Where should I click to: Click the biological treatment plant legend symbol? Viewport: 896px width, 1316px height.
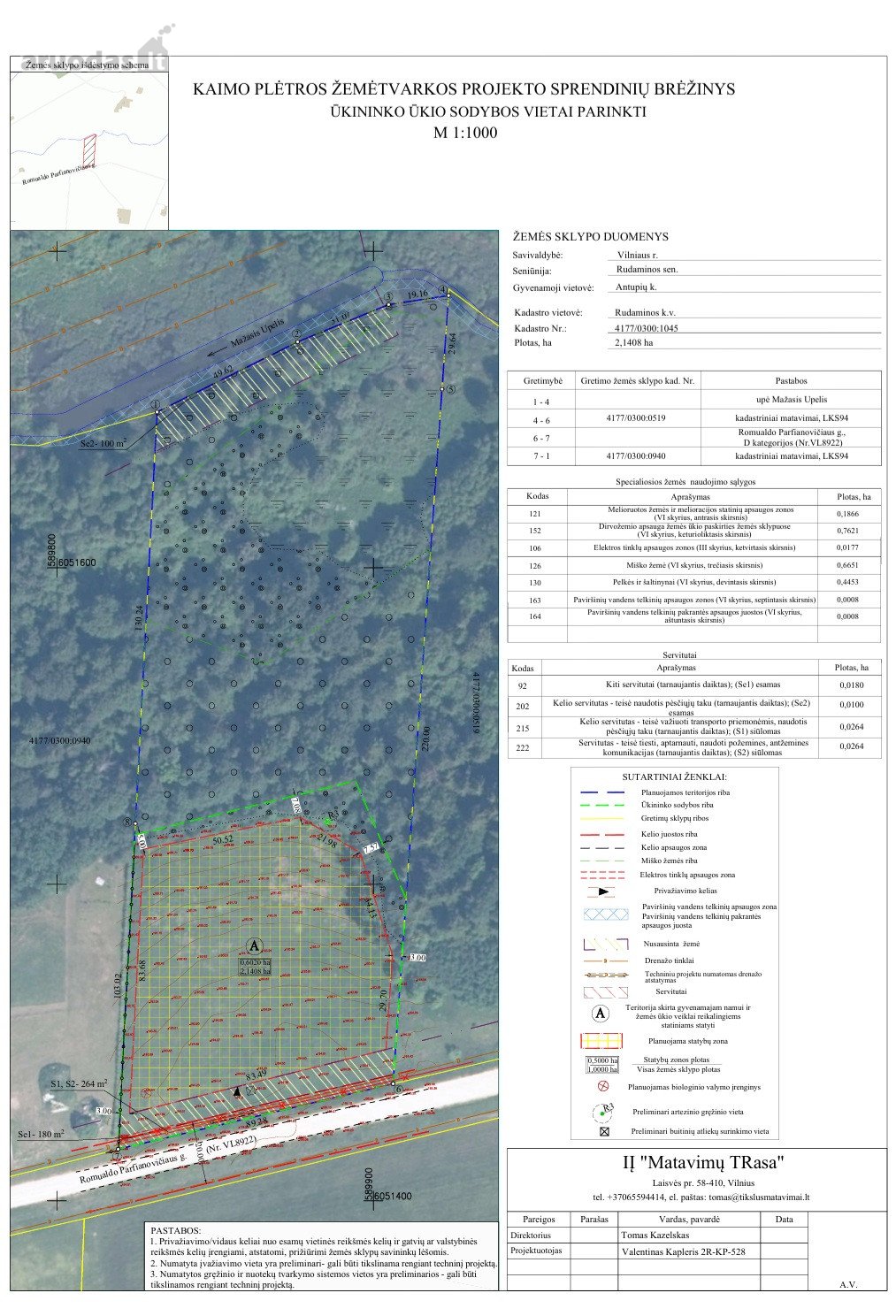604,1086
